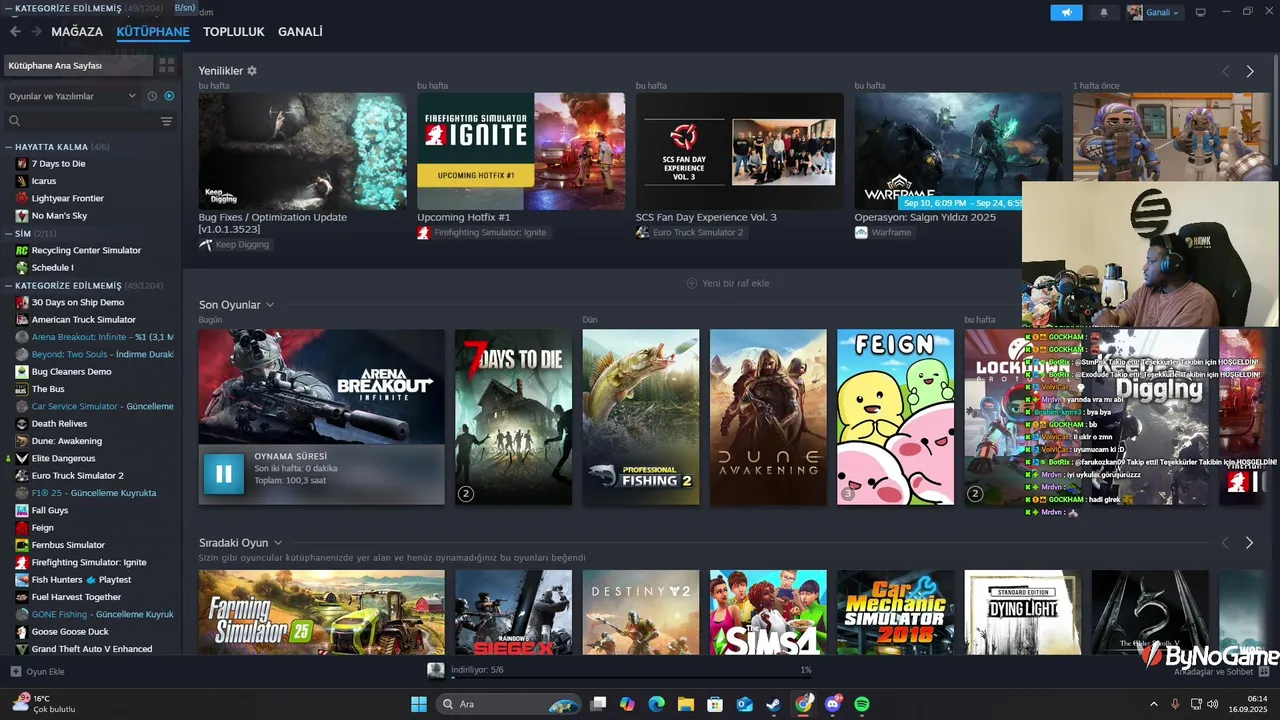The height and width of the screenshot is (720, 1280).
Task: Go forward with the navigation forward arrow
Action: tap(36, 32)
